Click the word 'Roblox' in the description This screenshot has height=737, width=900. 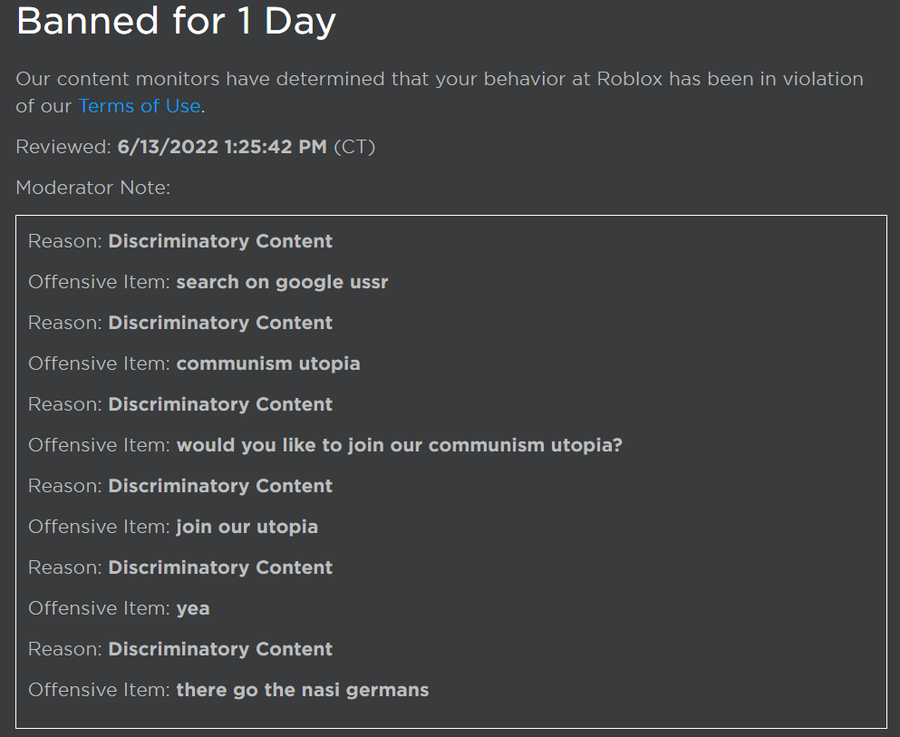pos(630,79)
